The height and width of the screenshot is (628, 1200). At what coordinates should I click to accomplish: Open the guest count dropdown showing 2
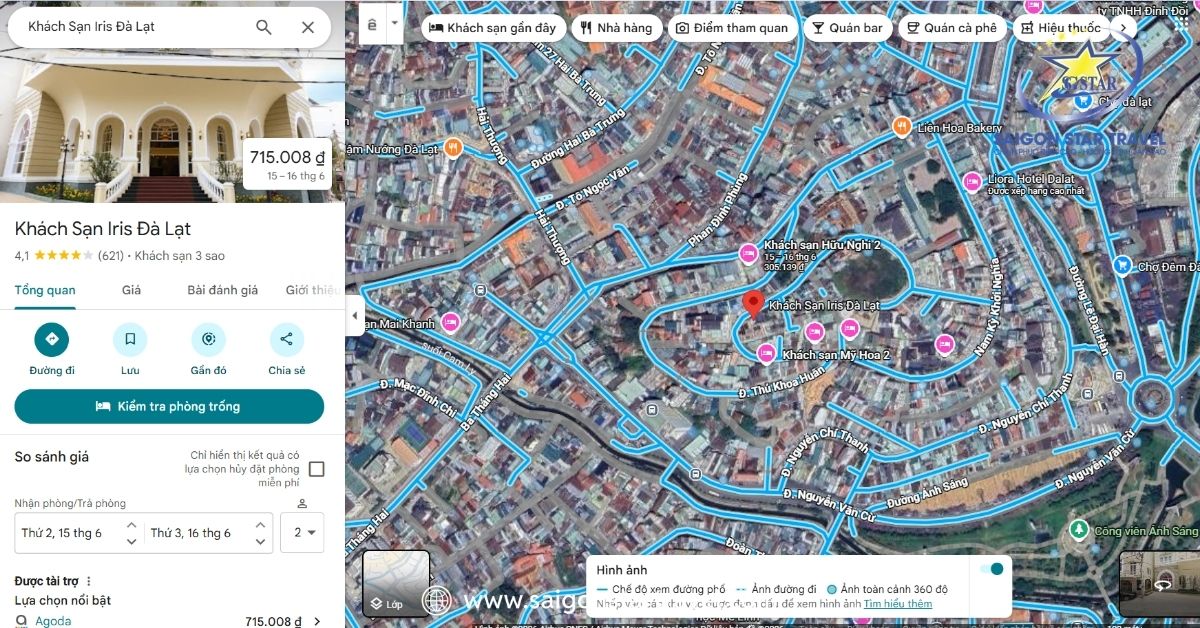coord(302,533)
